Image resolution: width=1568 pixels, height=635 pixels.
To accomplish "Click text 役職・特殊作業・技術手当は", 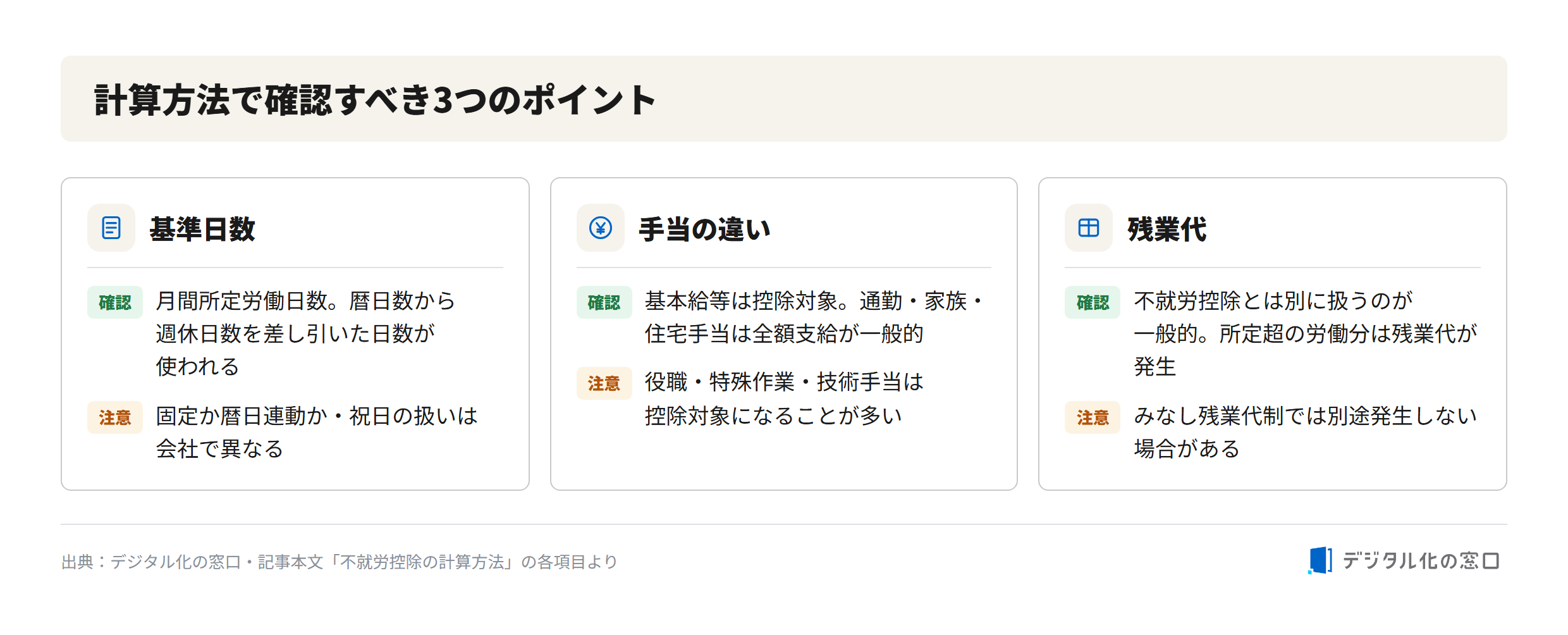I will pos(784,382).
